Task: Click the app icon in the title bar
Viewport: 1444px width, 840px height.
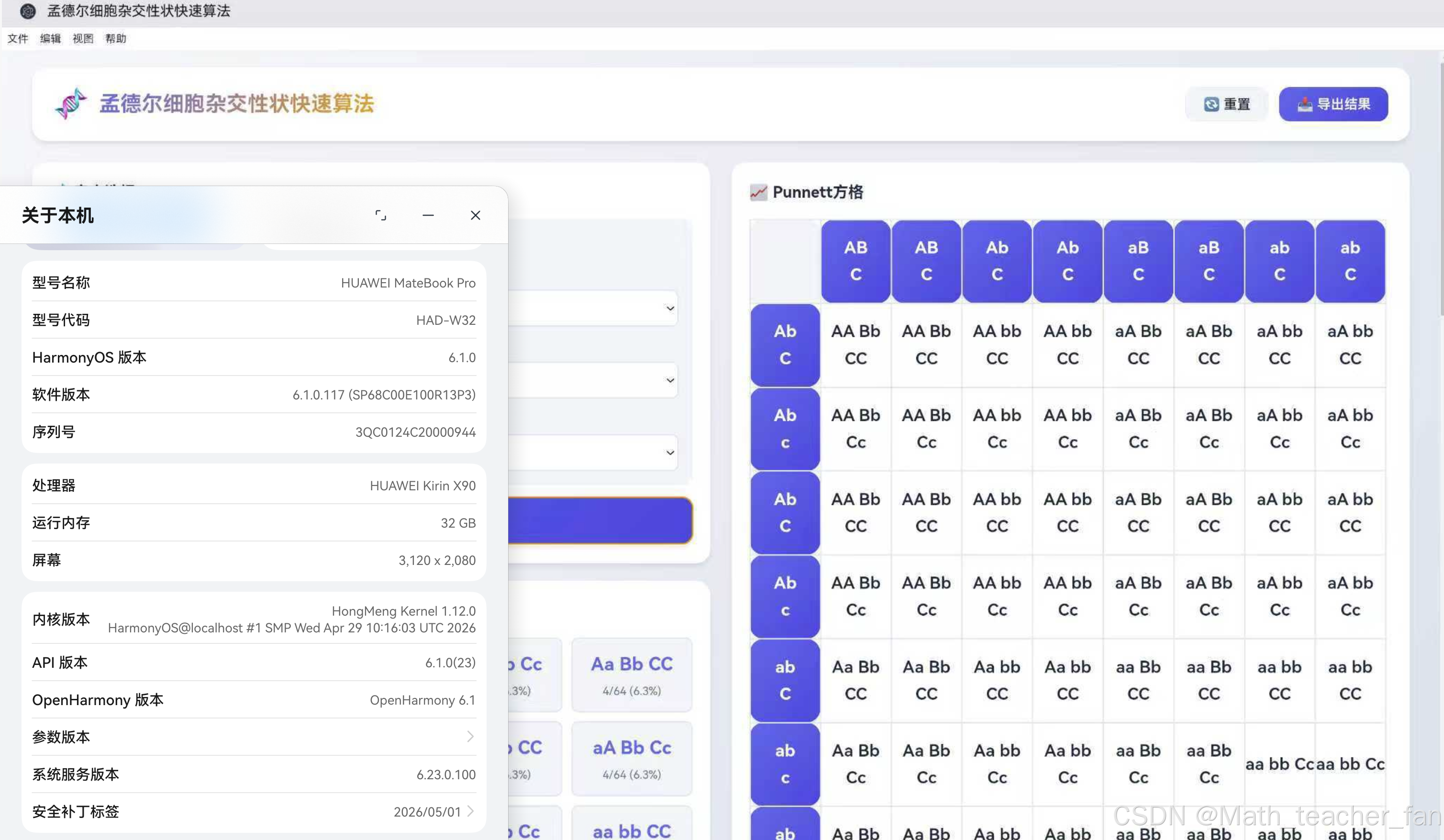Action: pyautogui.click(x=27, y=11)
